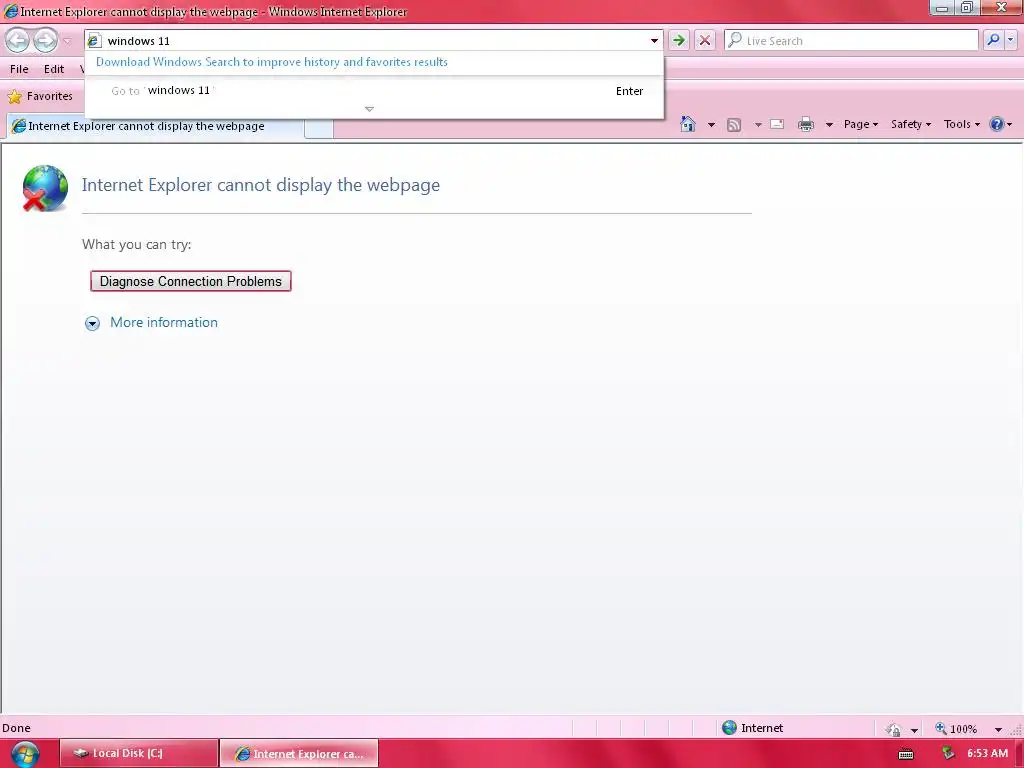
Task: Click the More information link
Action: point(164,323)
